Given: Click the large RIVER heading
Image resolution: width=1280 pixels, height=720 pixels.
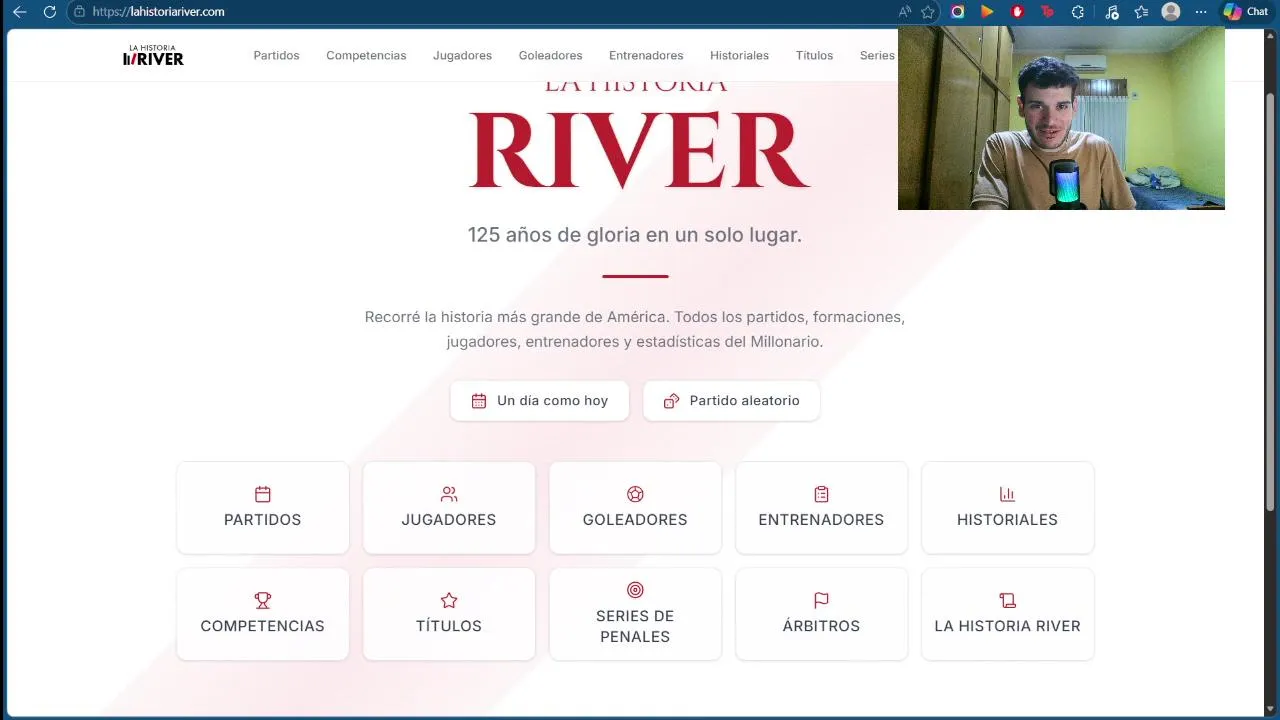Looking at the screenshot, I should [x=639, y=150].
